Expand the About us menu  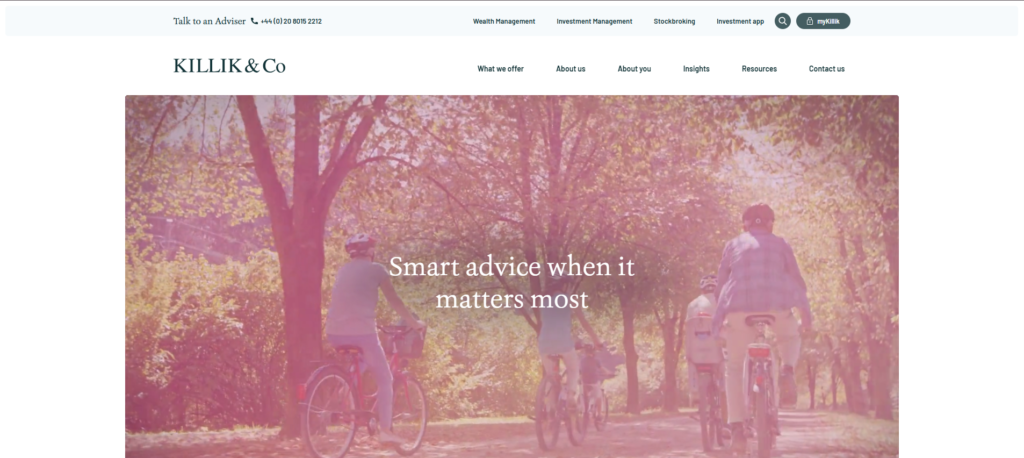pyautogui.click(x=571, y=69)
